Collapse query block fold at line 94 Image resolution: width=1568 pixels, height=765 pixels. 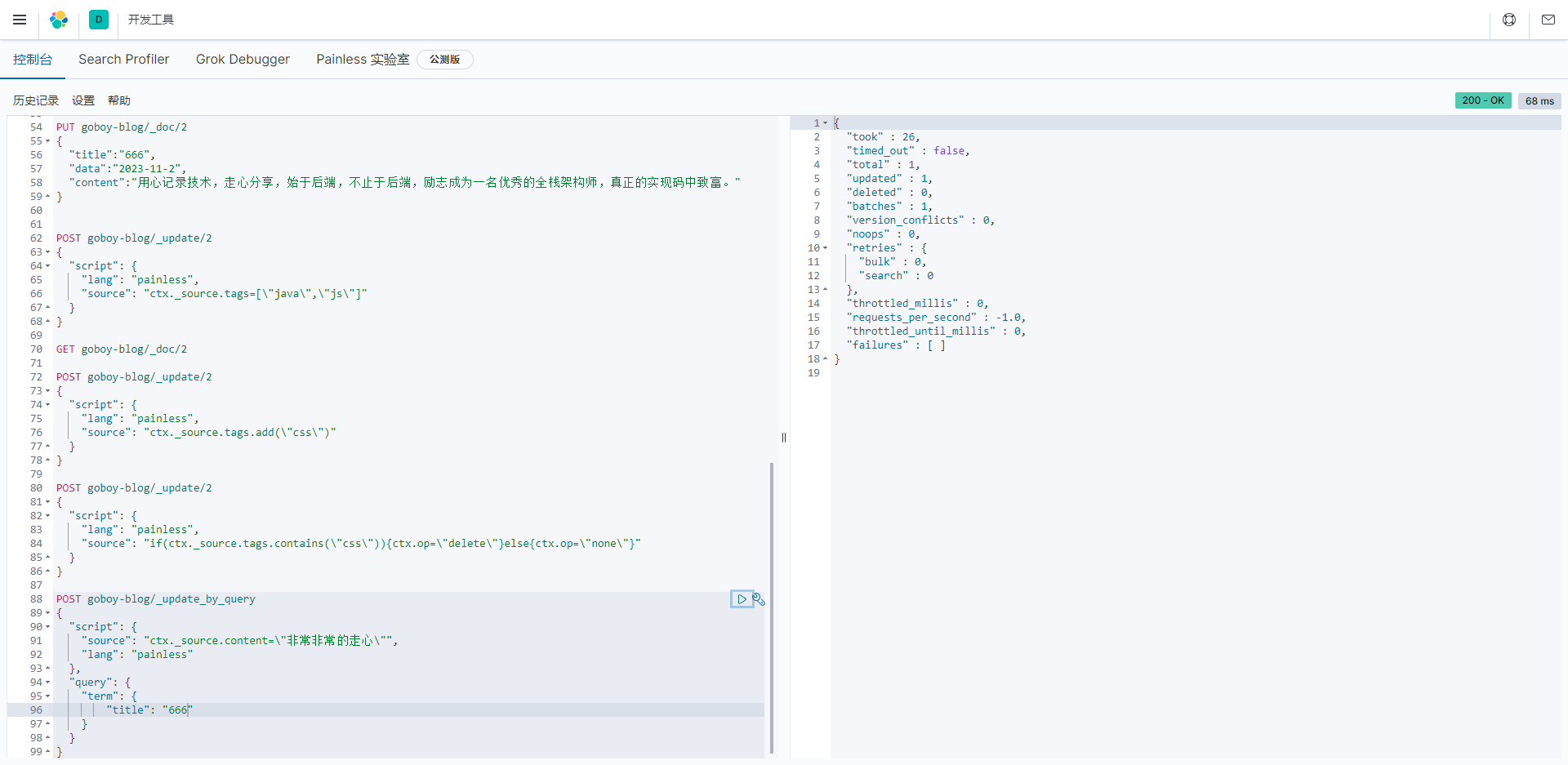tap(47, 683)
